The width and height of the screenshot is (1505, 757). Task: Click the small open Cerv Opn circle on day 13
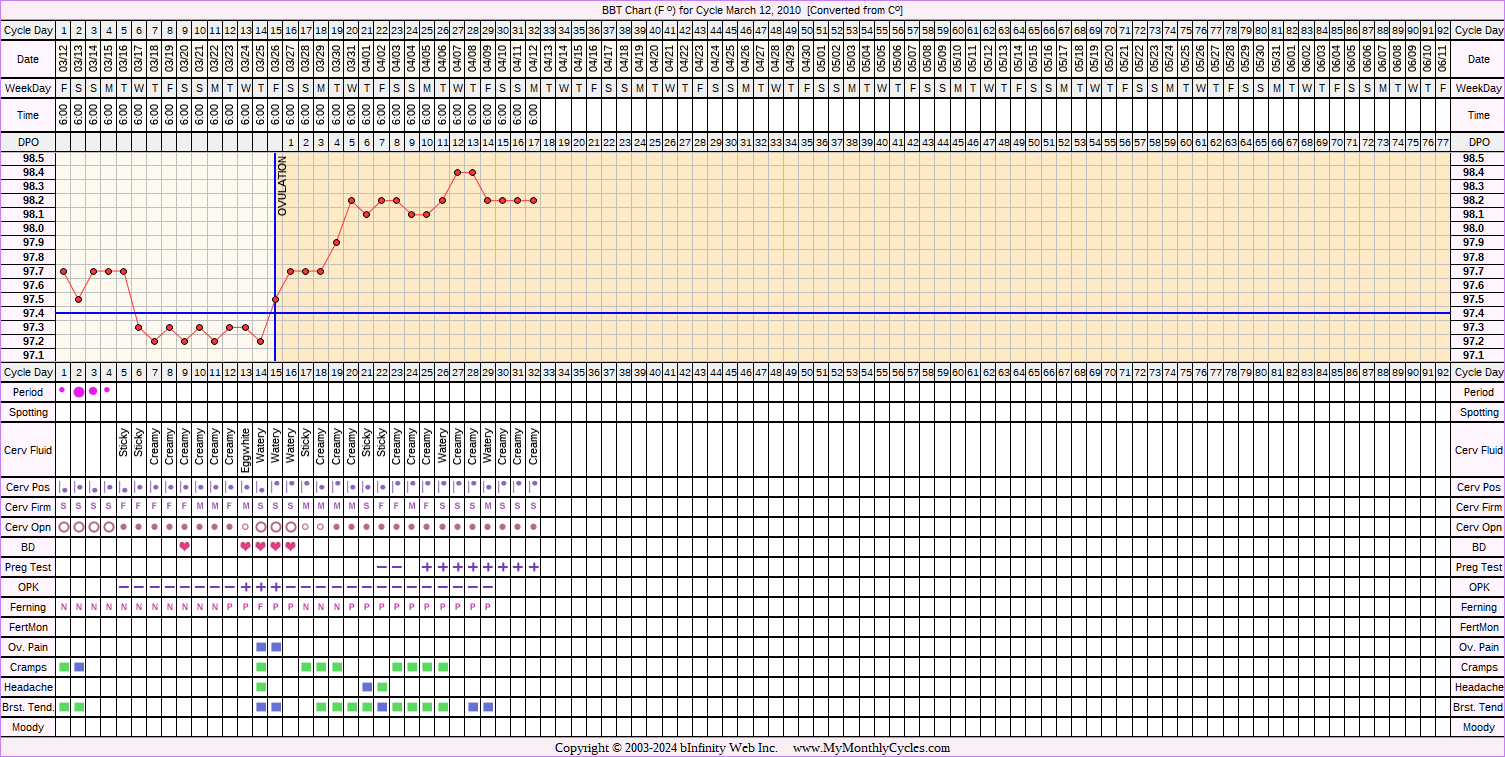(245, 527)
